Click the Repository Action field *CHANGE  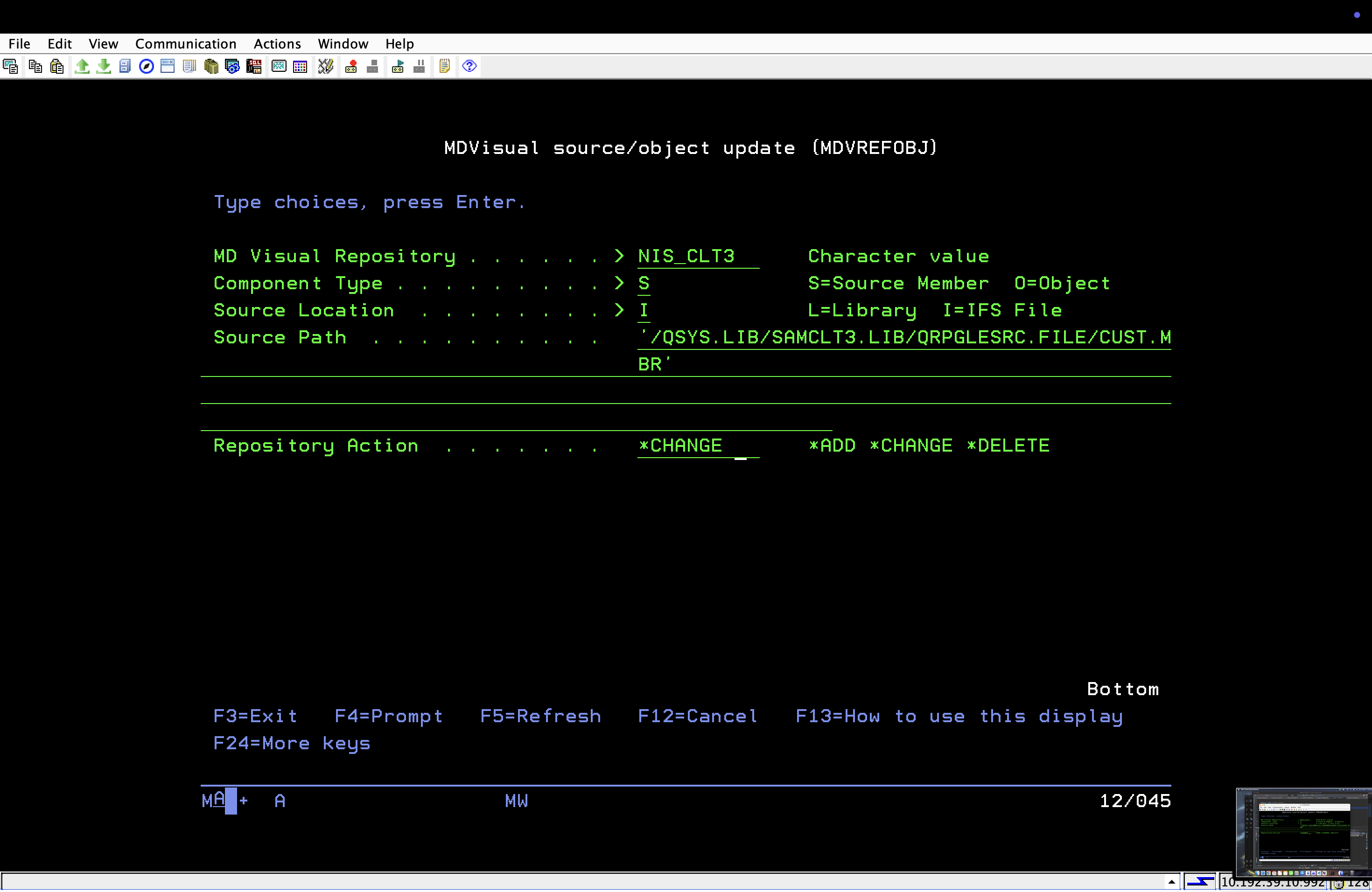click(698, 446)
